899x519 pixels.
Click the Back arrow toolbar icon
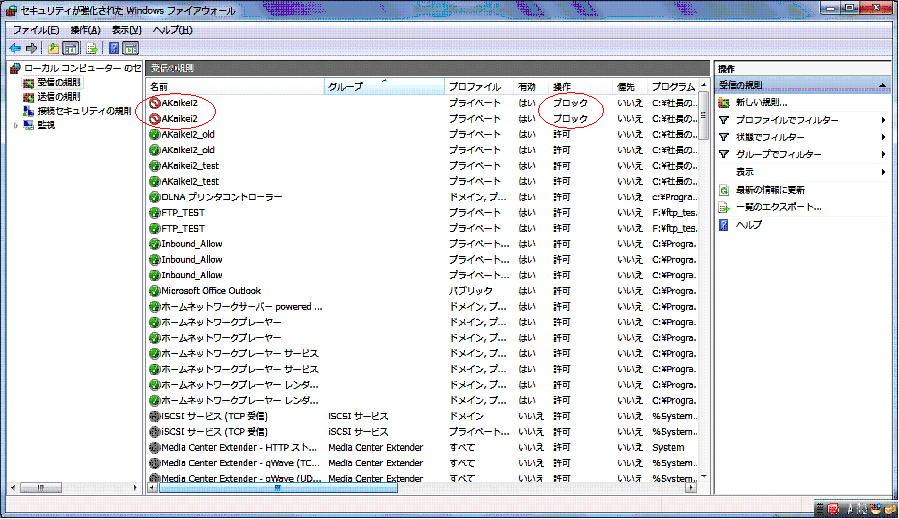[15, 48]
